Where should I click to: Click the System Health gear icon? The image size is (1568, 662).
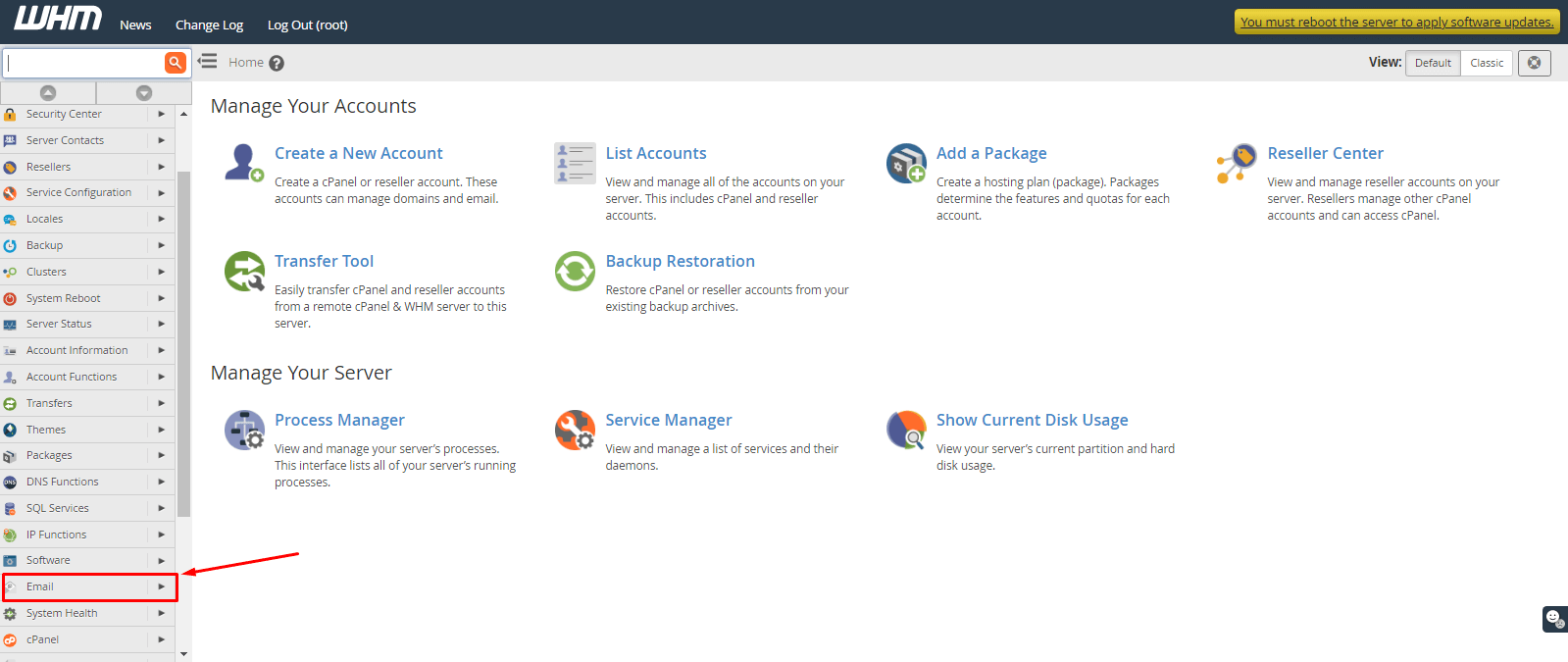(10, 613)
